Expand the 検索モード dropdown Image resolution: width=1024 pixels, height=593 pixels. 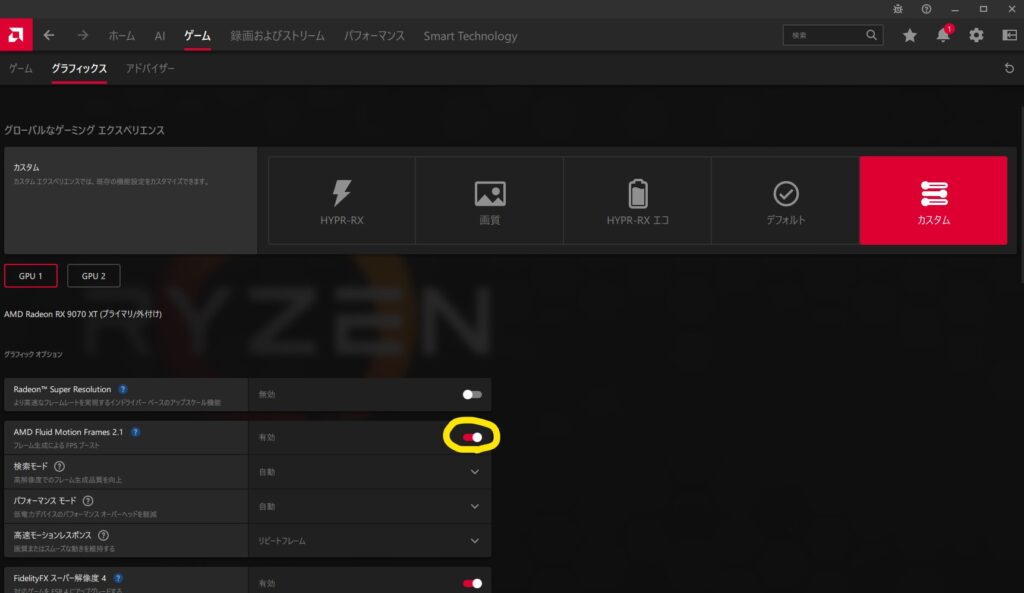(474, 472)
